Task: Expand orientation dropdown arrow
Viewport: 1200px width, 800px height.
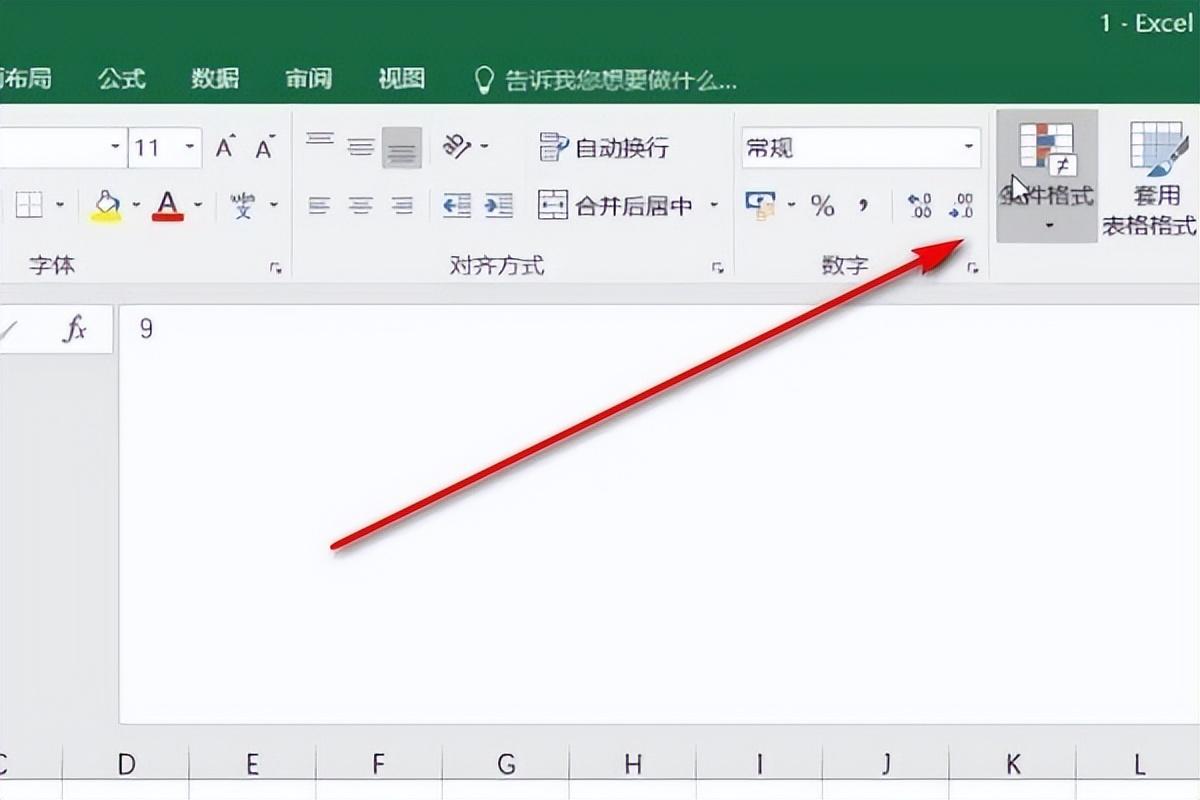Action: [x=485, y=147]
